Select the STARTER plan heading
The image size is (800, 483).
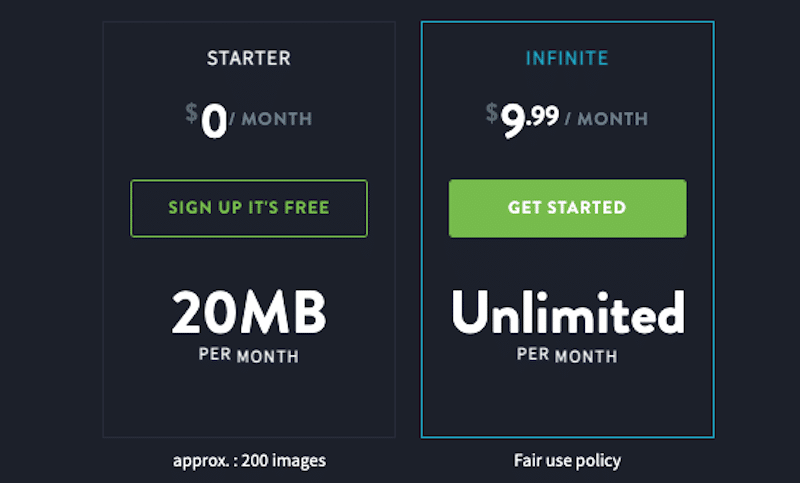pos(249,58)
